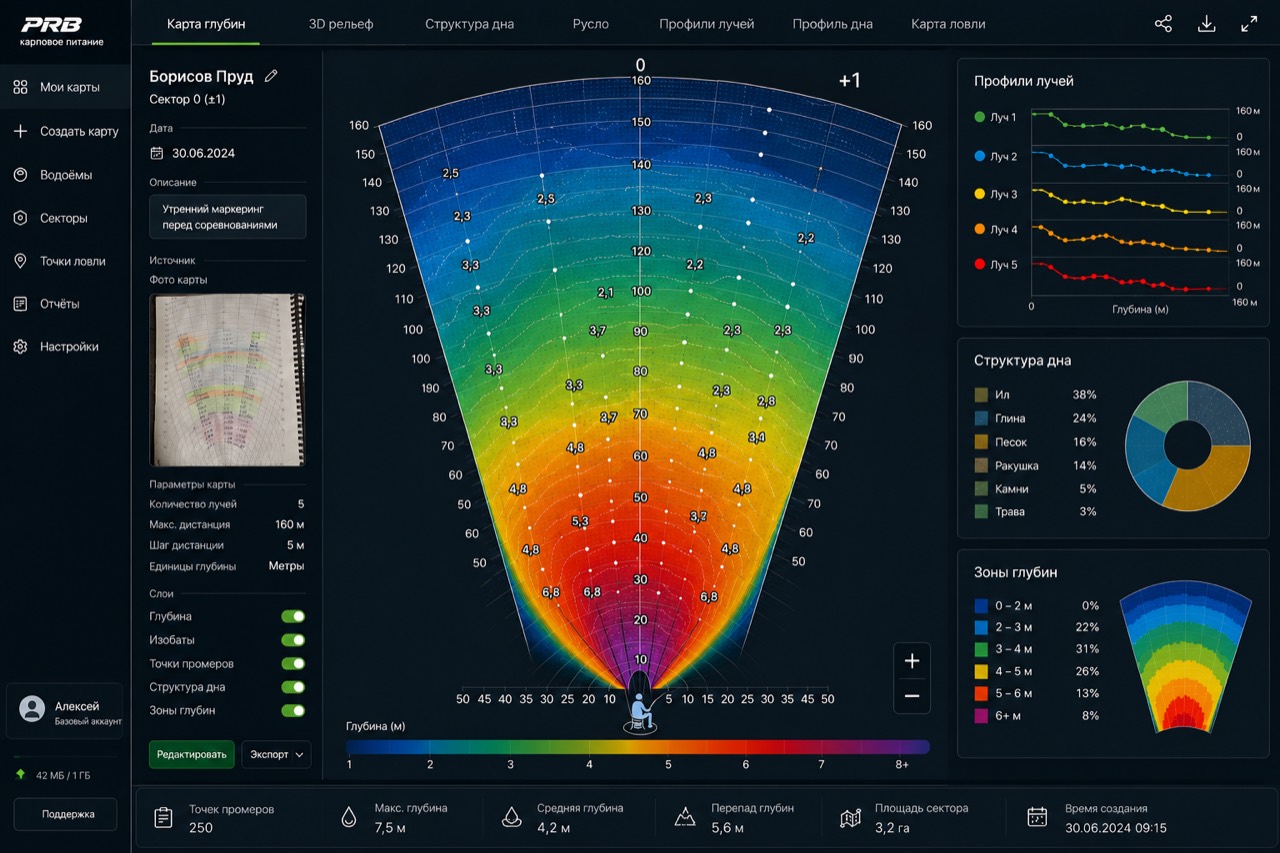The width and height of the screenshot is (1280, 853).
Task: Click the Секторы hexagon icon
Action: (20, 218)
